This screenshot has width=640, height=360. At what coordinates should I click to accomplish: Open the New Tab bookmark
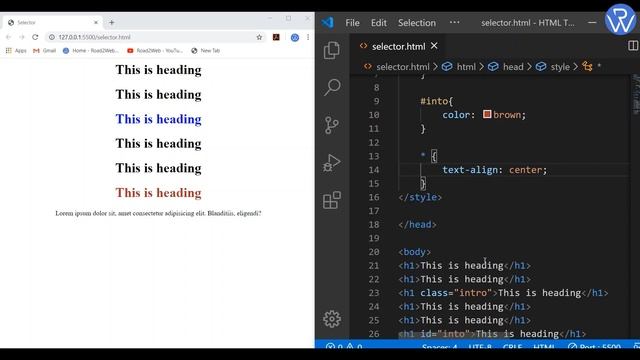coord(206,51)
